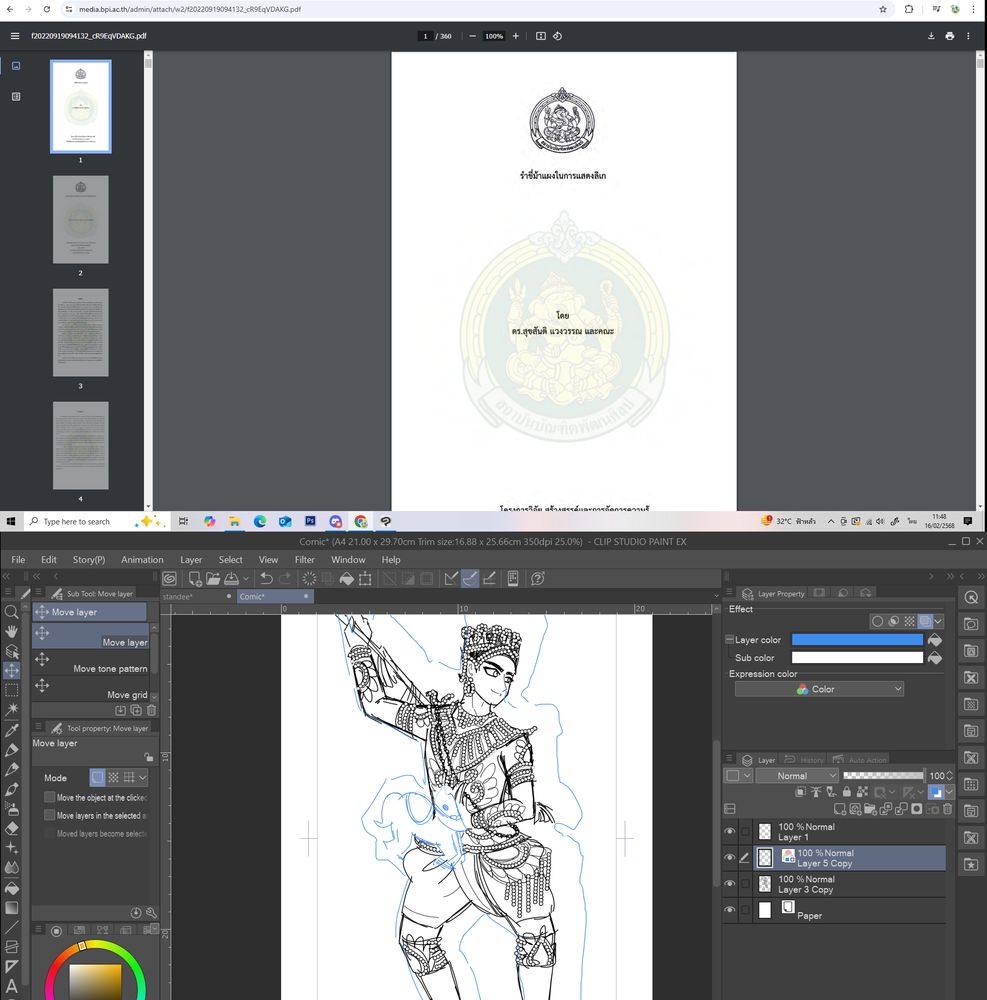Click the Scale/Rotate transform icon
The width and height of the screenshot is (987, 1000).
point(365,578)
